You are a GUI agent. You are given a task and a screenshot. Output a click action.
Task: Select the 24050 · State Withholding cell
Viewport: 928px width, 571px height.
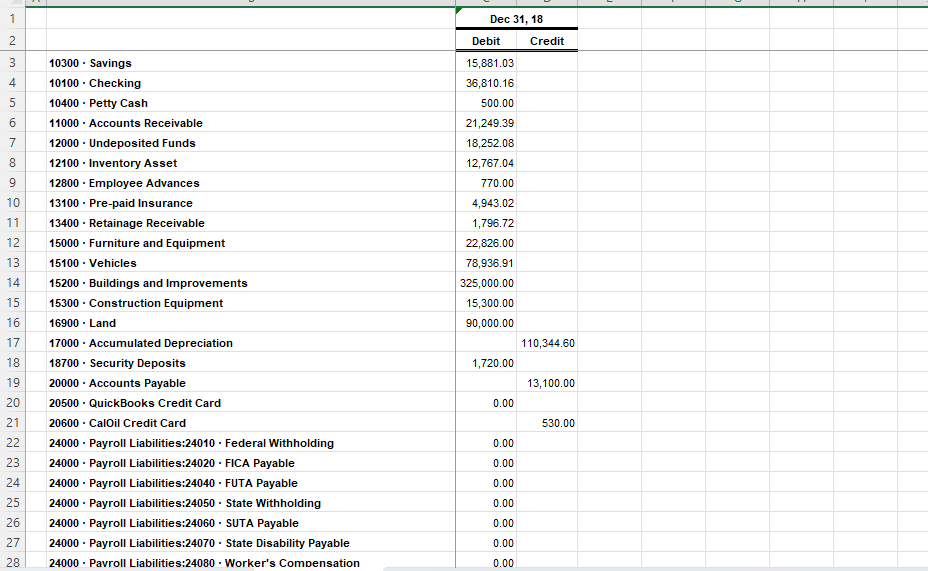(x=251, y=503)
